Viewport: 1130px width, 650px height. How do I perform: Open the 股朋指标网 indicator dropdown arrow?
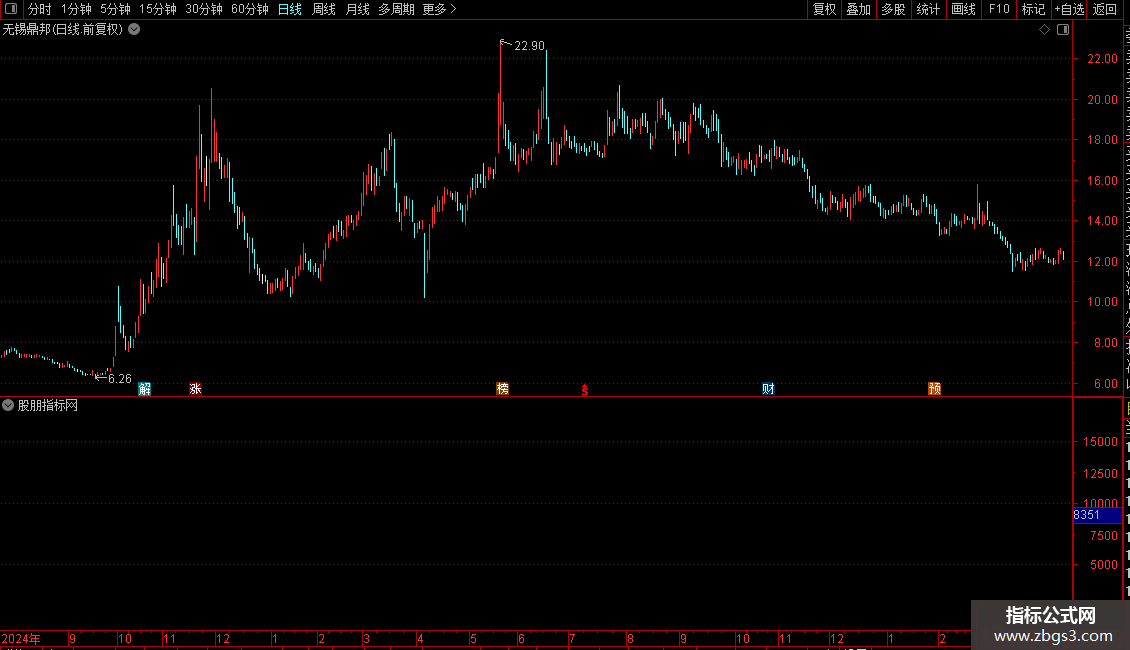8,406
